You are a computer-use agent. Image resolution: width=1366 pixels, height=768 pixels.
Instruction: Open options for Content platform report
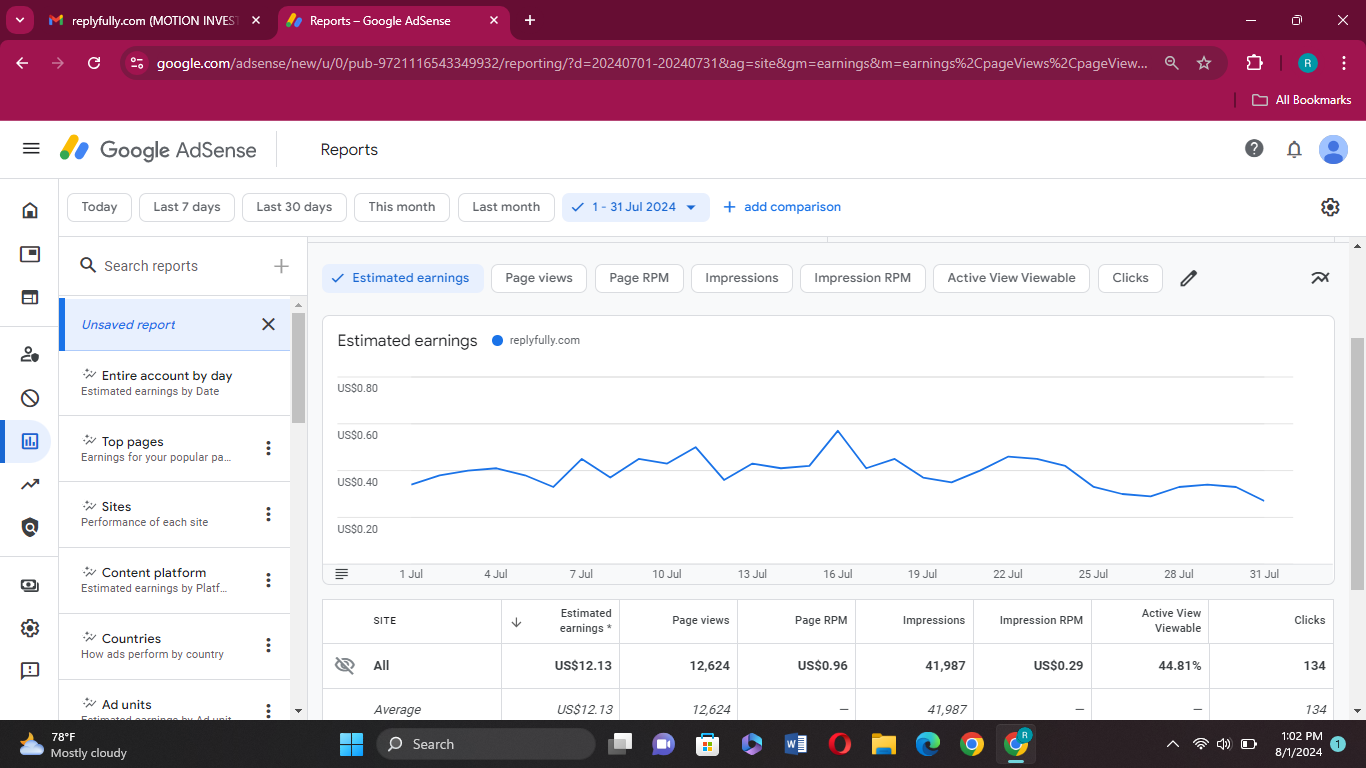268,580
